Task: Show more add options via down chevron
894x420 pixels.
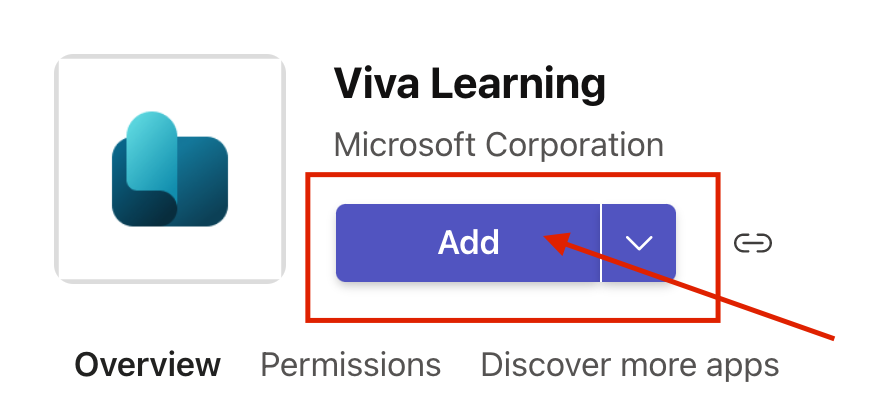Action: [x=639, y=243]
